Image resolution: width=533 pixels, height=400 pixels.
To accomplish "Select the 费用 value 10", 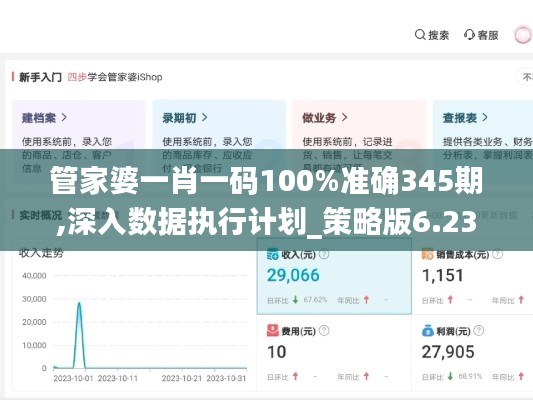I will point(276,352).
